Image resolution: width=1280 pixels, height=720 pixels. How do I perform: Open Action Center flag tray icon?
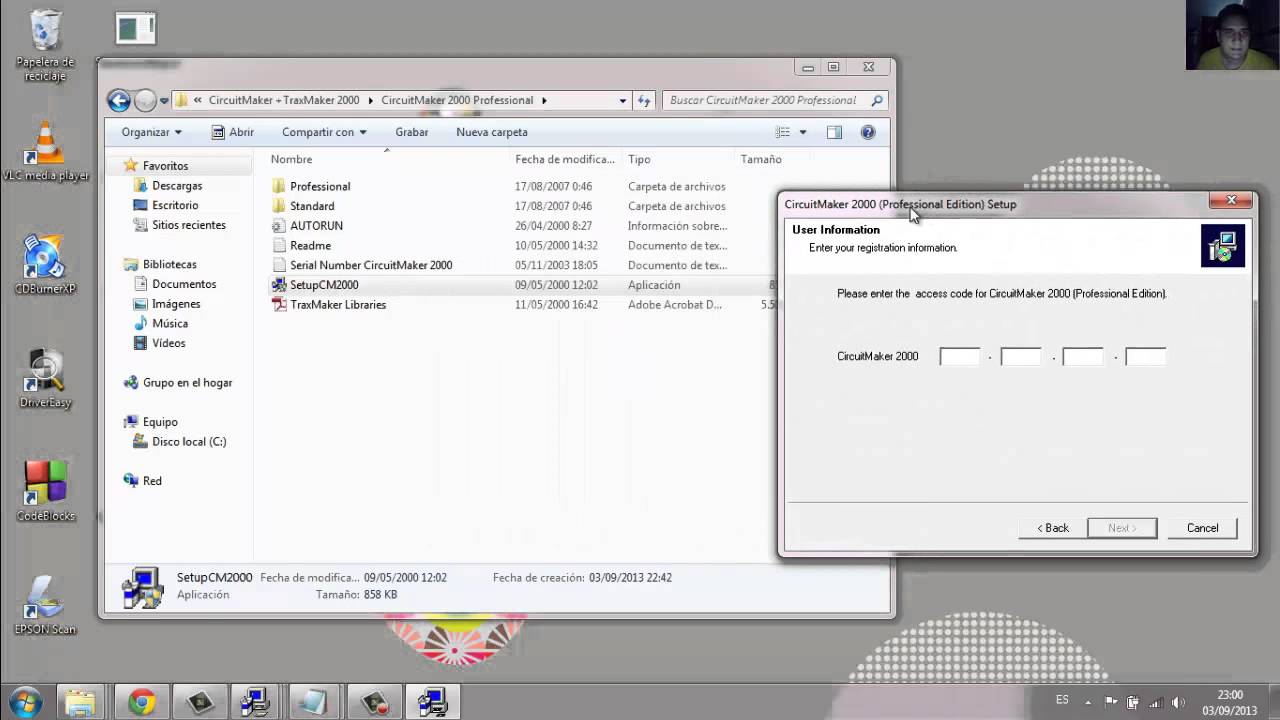pyautogui.click(x=1111, y=702)
